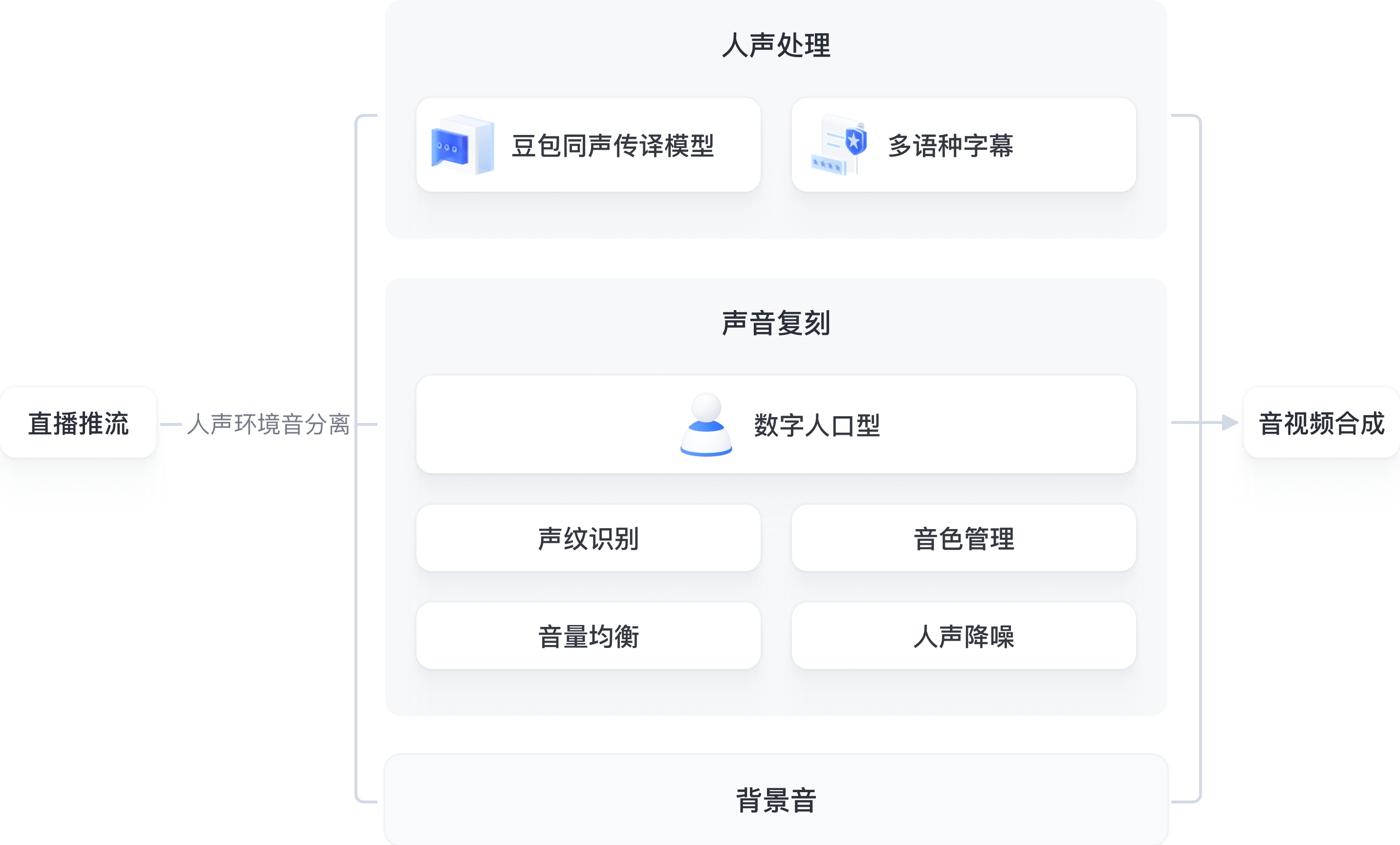The image size is (1400, 845).
Task: Select the 豆包同声传译模型 card
Action: click(588, 145)
